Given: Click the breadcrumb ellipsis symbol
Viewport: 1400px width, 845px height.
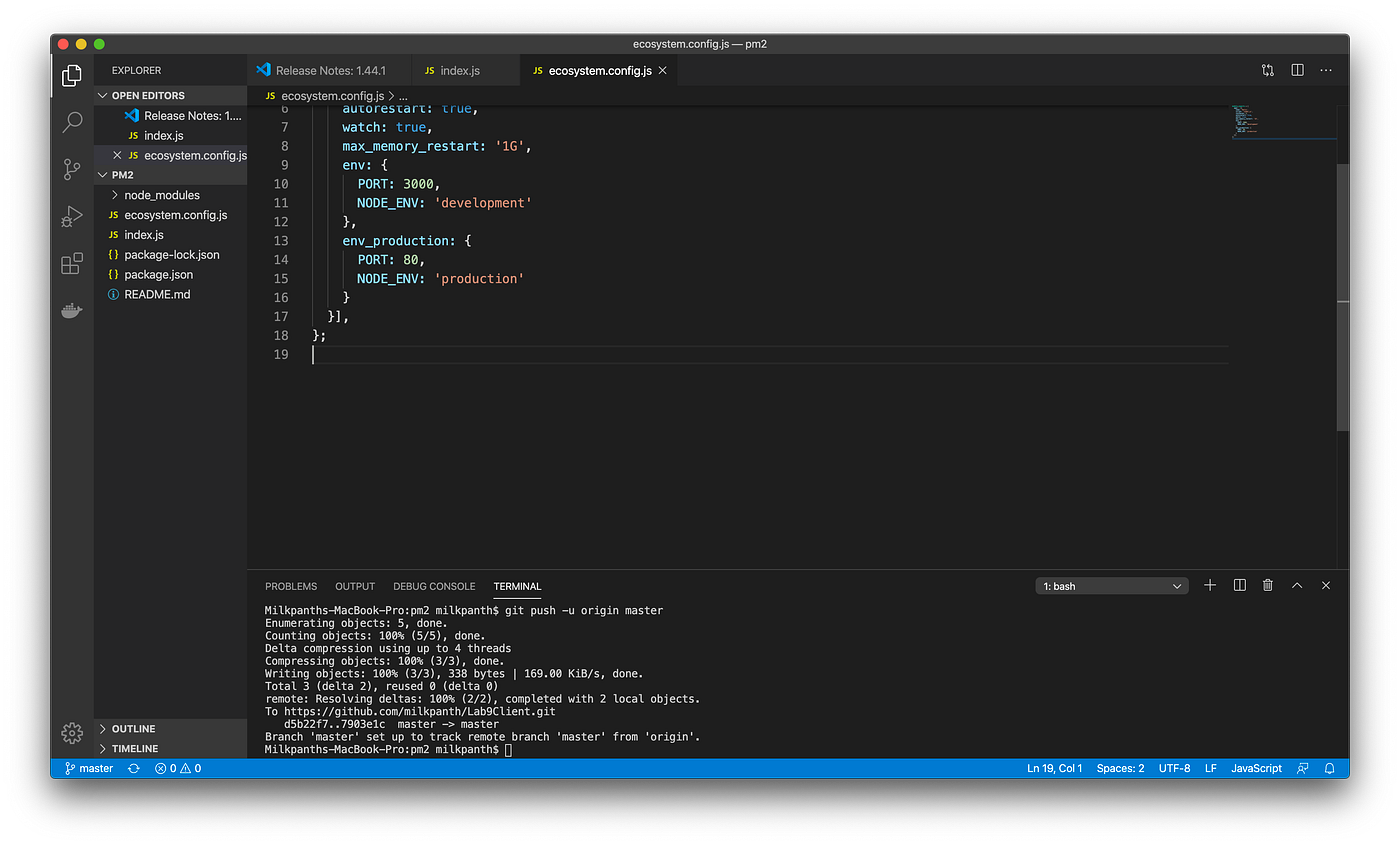Looking at the screenshot, I should click(403, 95).
